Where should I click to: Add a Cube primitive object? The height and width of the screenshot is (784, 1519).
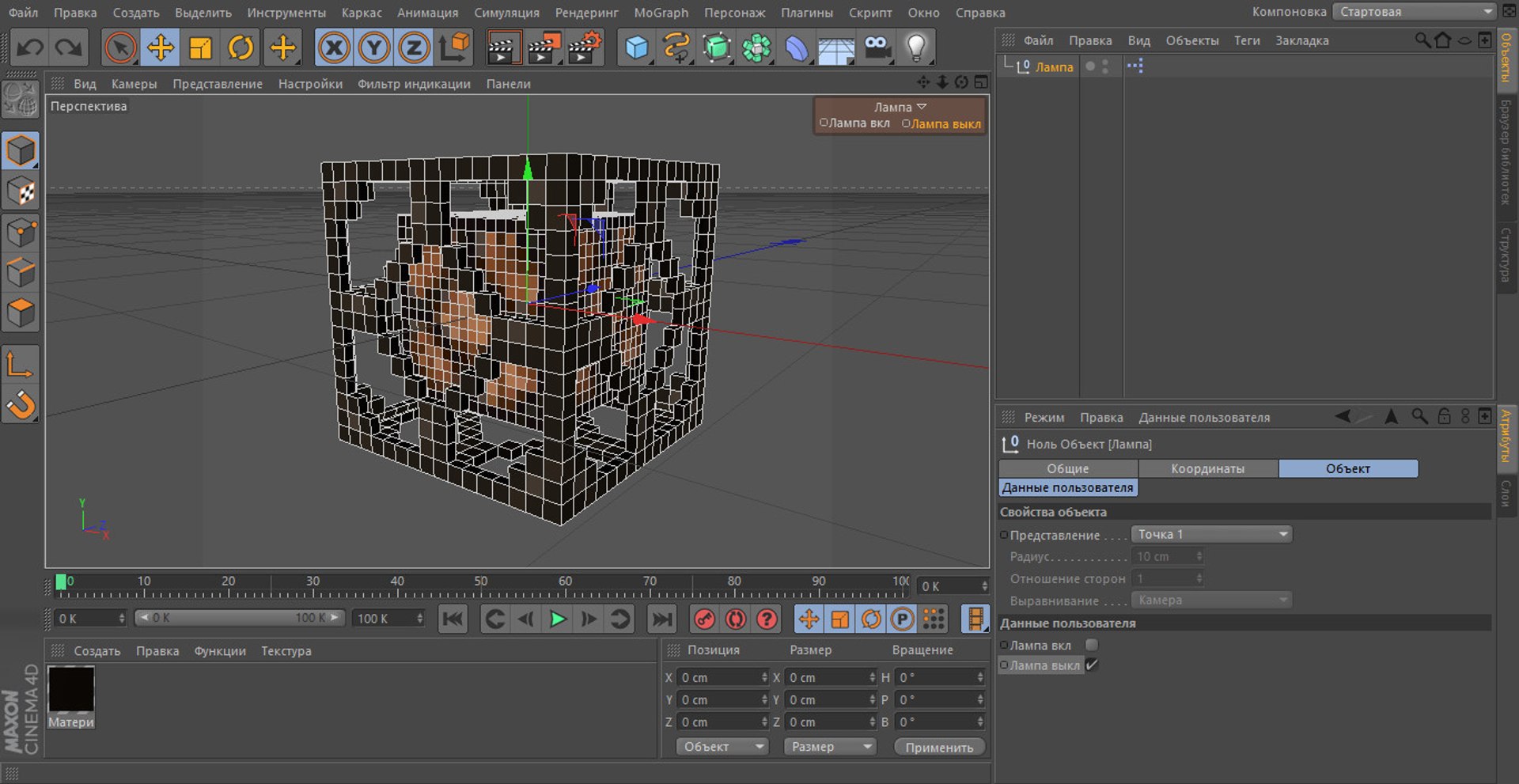(637, 48)
